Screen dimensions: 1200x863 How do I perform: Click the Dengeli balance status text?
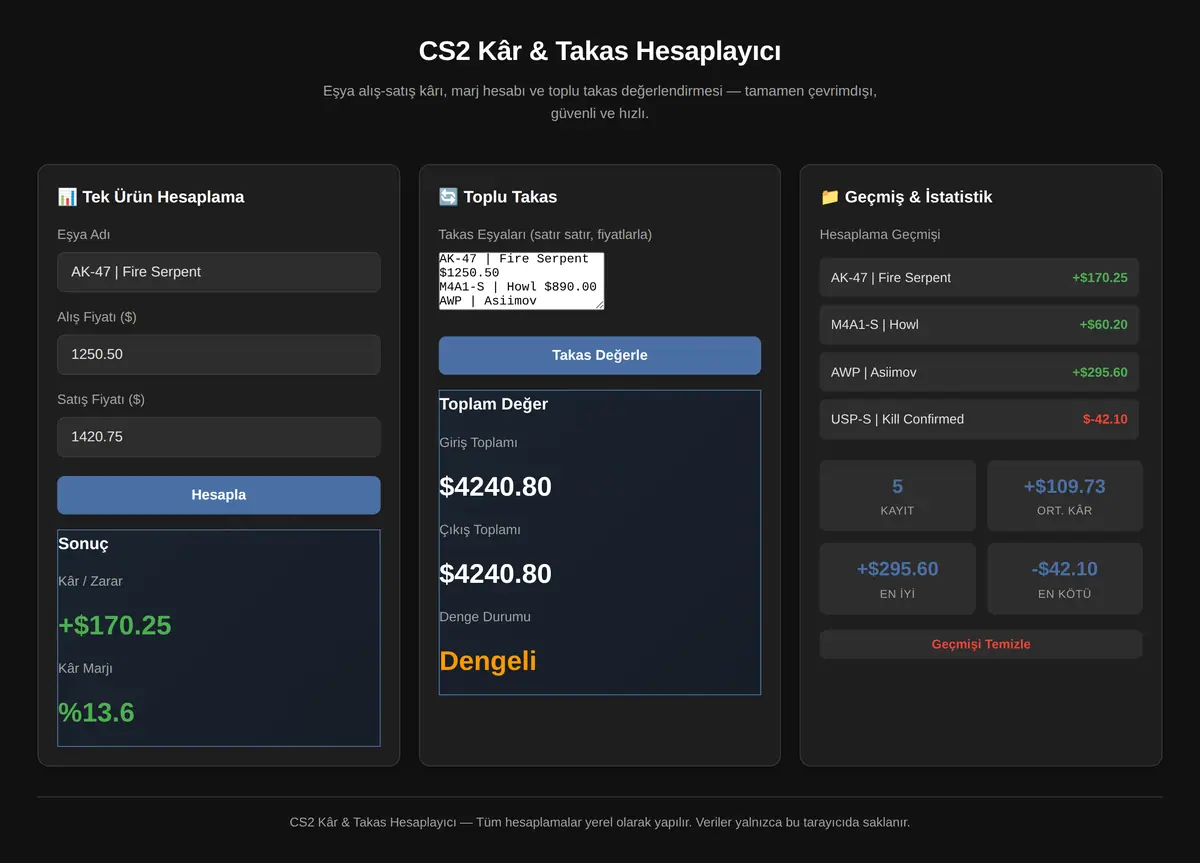coord(488,661)
